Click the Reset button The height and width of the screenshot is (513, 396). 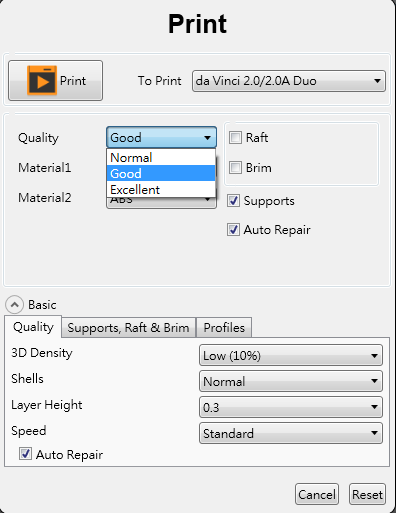pos(367,494)
